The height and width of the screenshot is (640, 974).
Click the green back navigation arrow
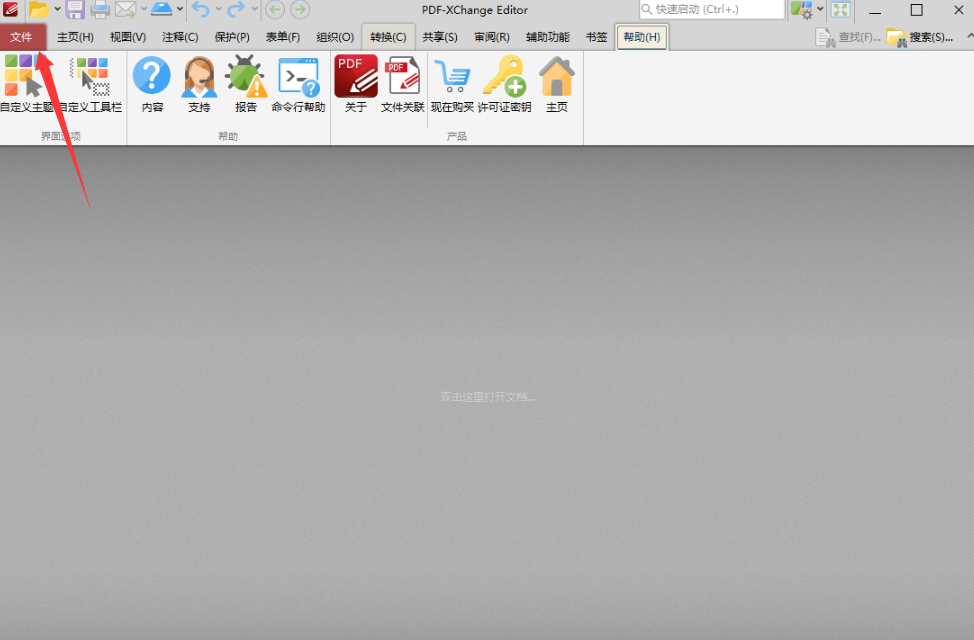275,9
